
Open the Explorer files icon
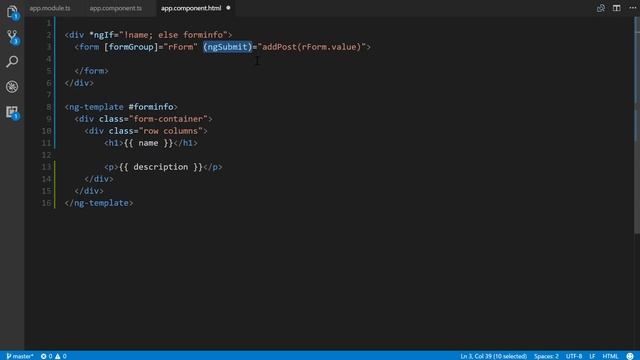tap(12, 12)
